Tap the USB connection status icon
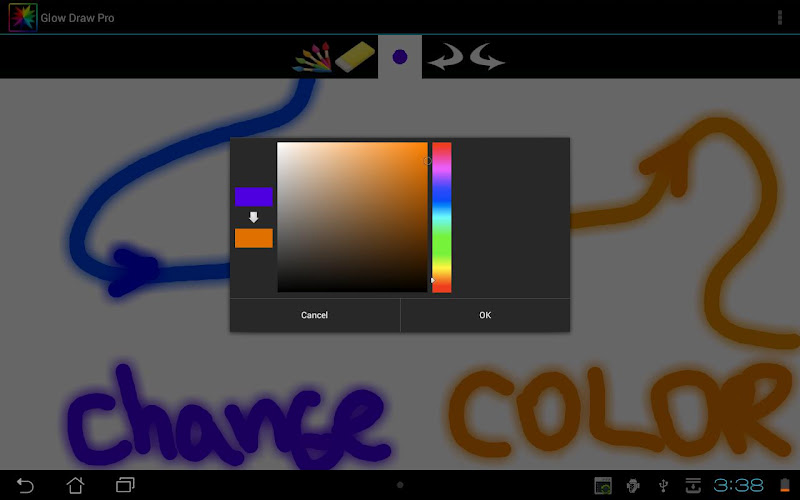The height and width of the screenshot is (500, 800). [x=662, y=486]
